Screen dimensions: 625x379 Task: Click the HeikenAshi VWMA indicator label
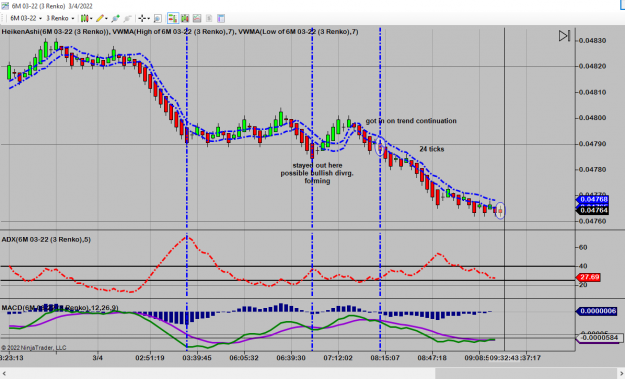[180, 31]
